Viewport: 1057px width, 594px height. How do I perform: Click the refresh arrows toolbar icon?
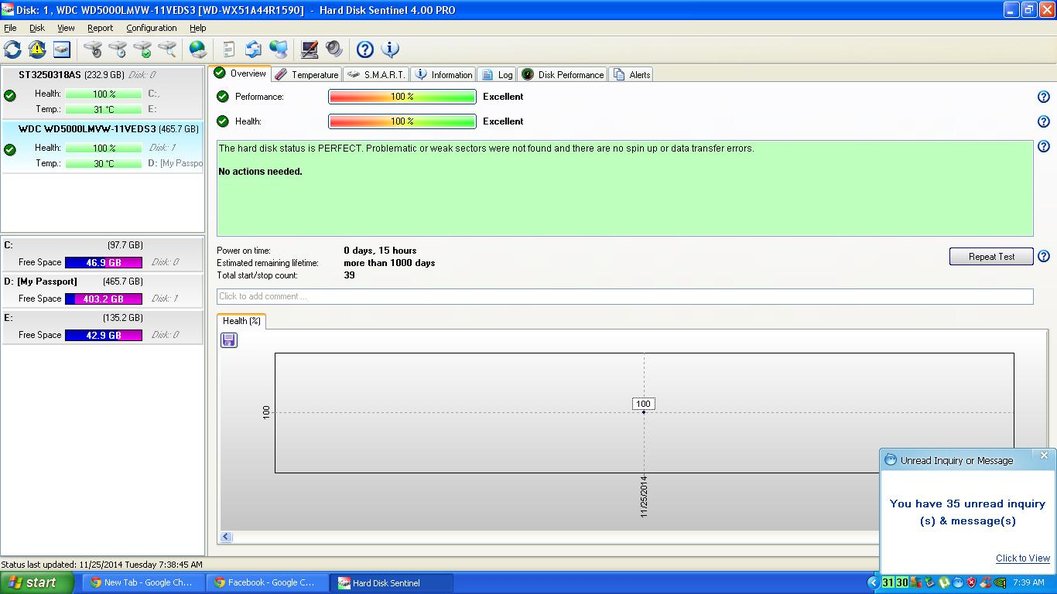click(13, 49)
